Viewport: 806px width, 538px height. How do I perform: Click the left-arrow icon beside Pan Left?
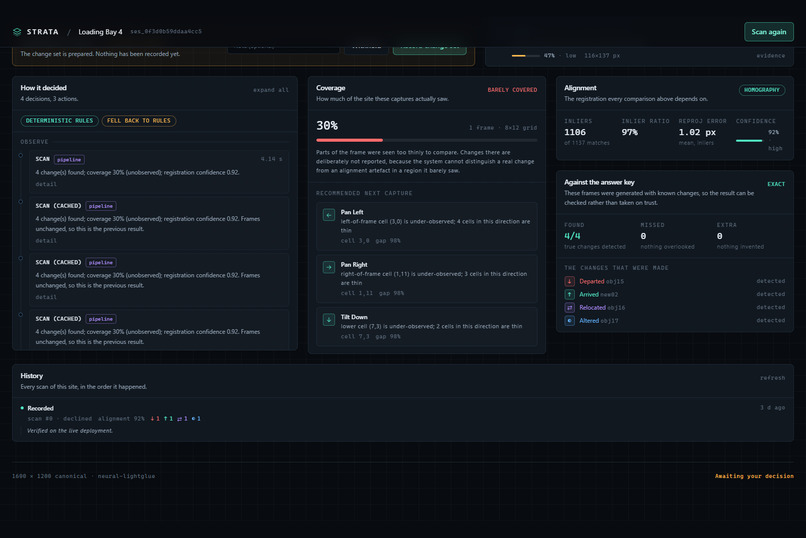point(329,215)
